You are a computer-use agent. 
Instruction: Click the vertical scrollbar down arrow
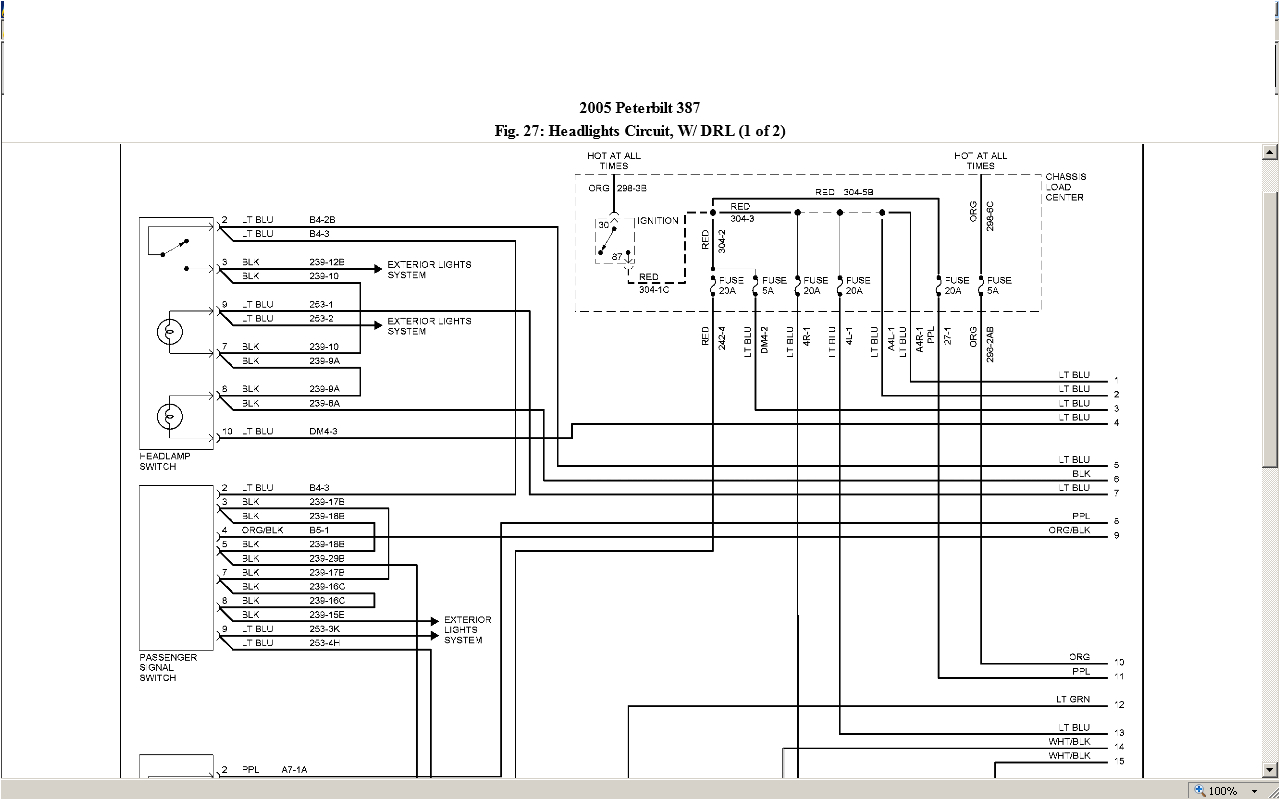click(x=1270, y=771)
